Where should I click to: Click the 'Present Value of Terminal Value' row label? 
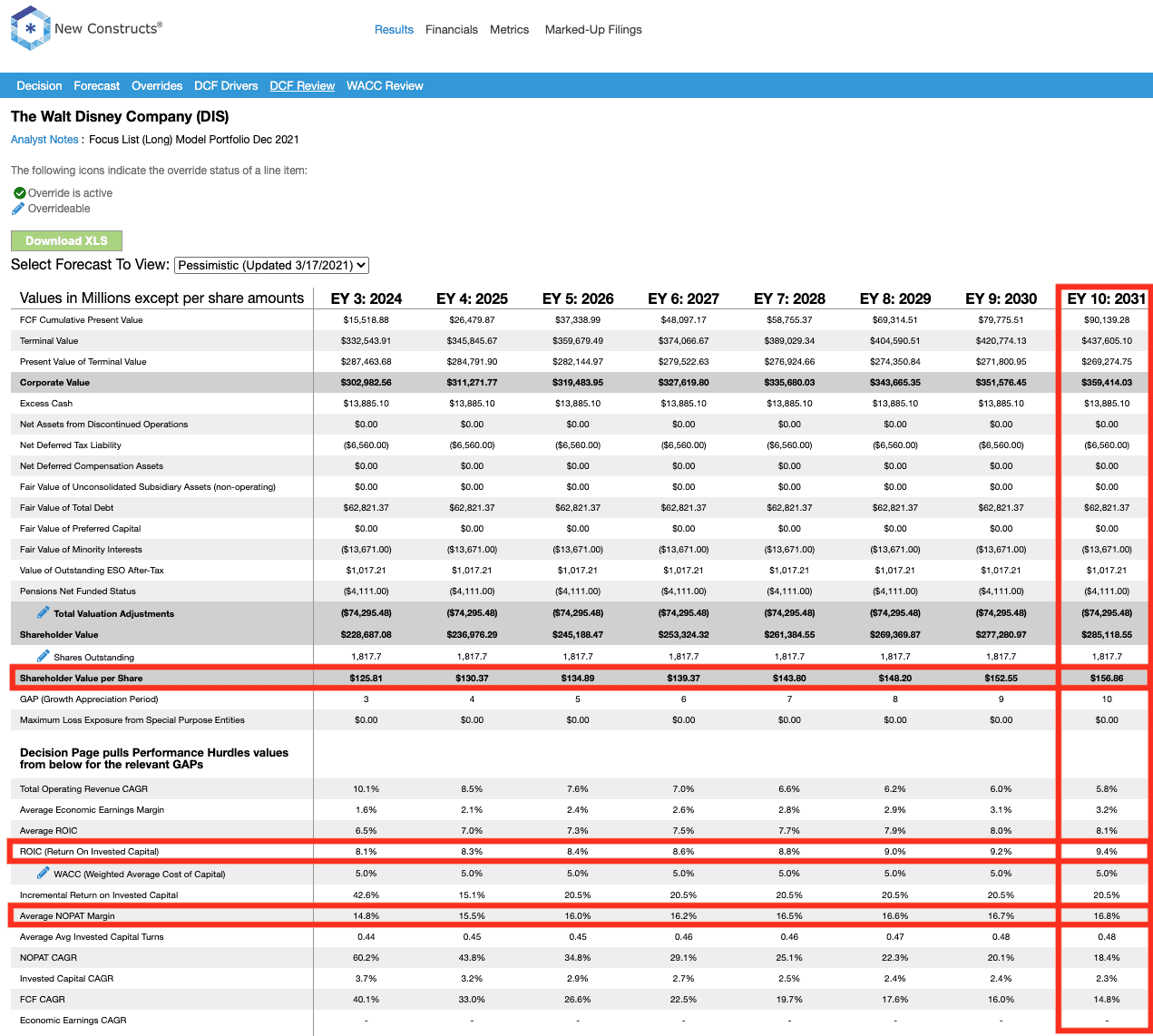[x=83, y=362]
